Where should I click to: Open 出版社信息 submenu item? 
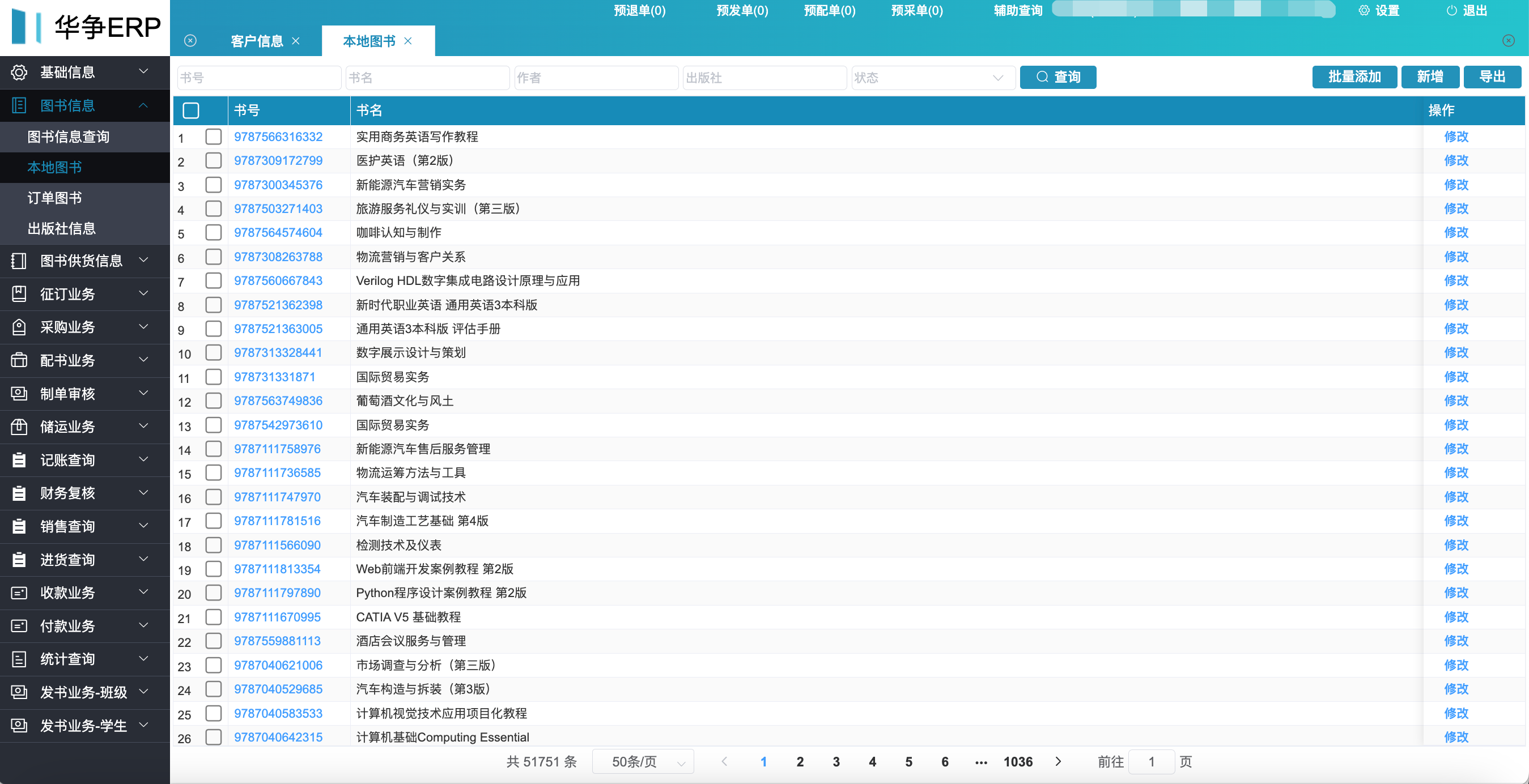click(x=85, y=229)
